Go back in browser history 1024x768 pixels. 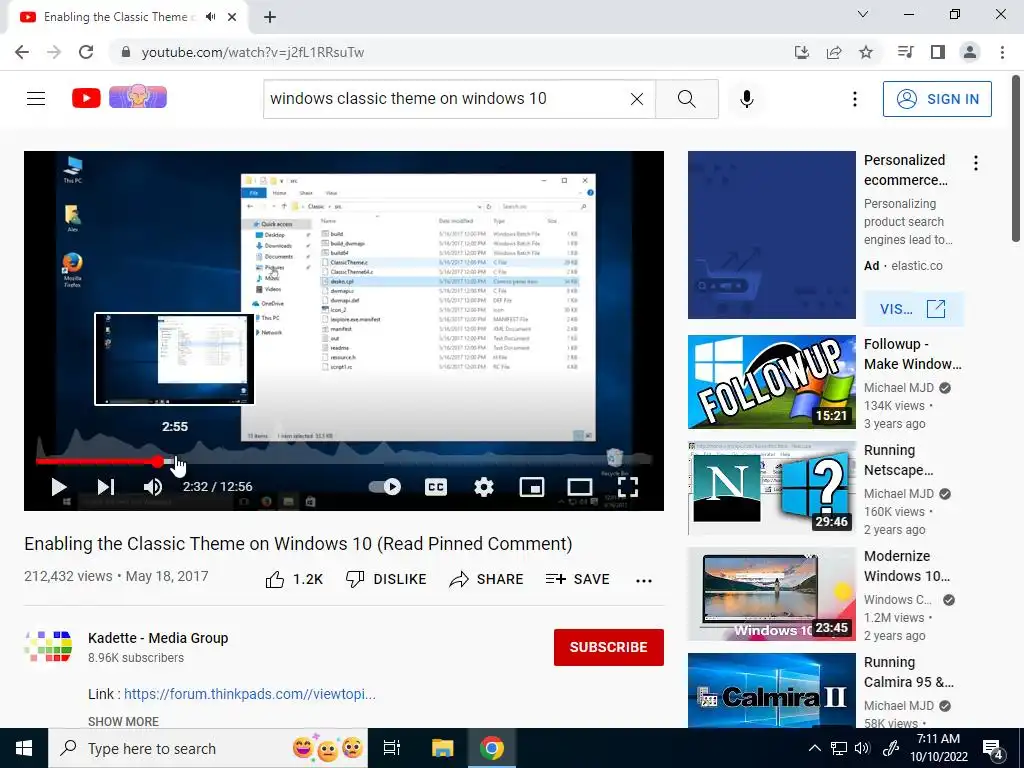point(22,52)
